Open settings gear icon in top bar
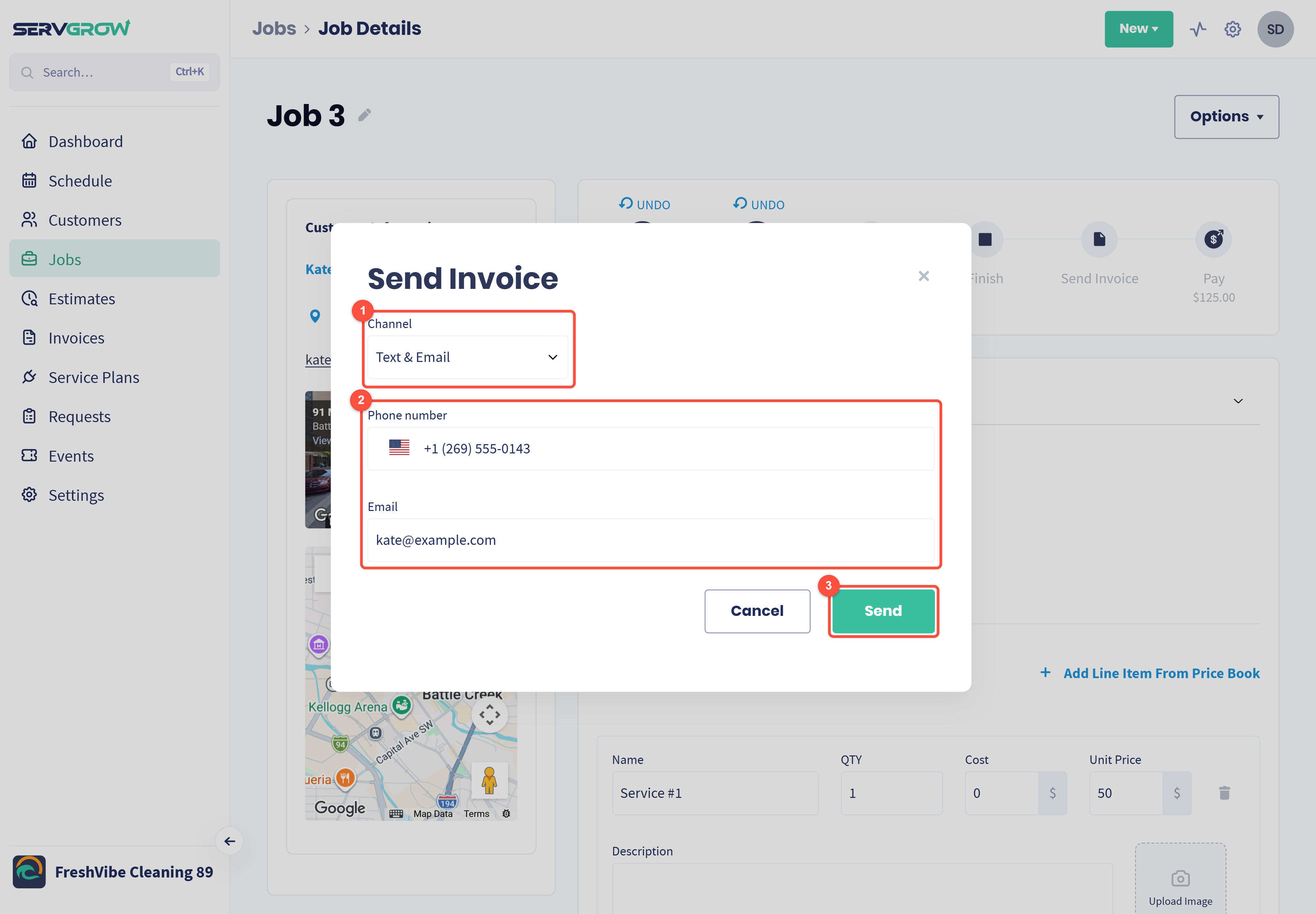1316x914 pixels. (1232, 29)
